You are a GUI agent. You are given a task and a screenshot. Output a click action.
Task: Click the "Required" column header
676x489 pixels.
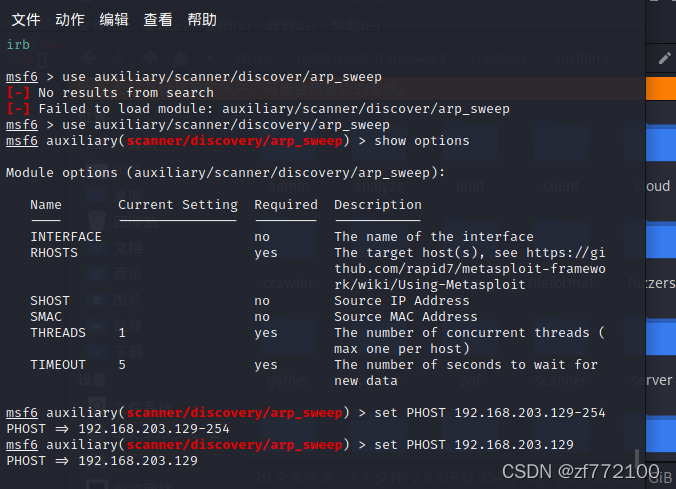pos(286,205)
